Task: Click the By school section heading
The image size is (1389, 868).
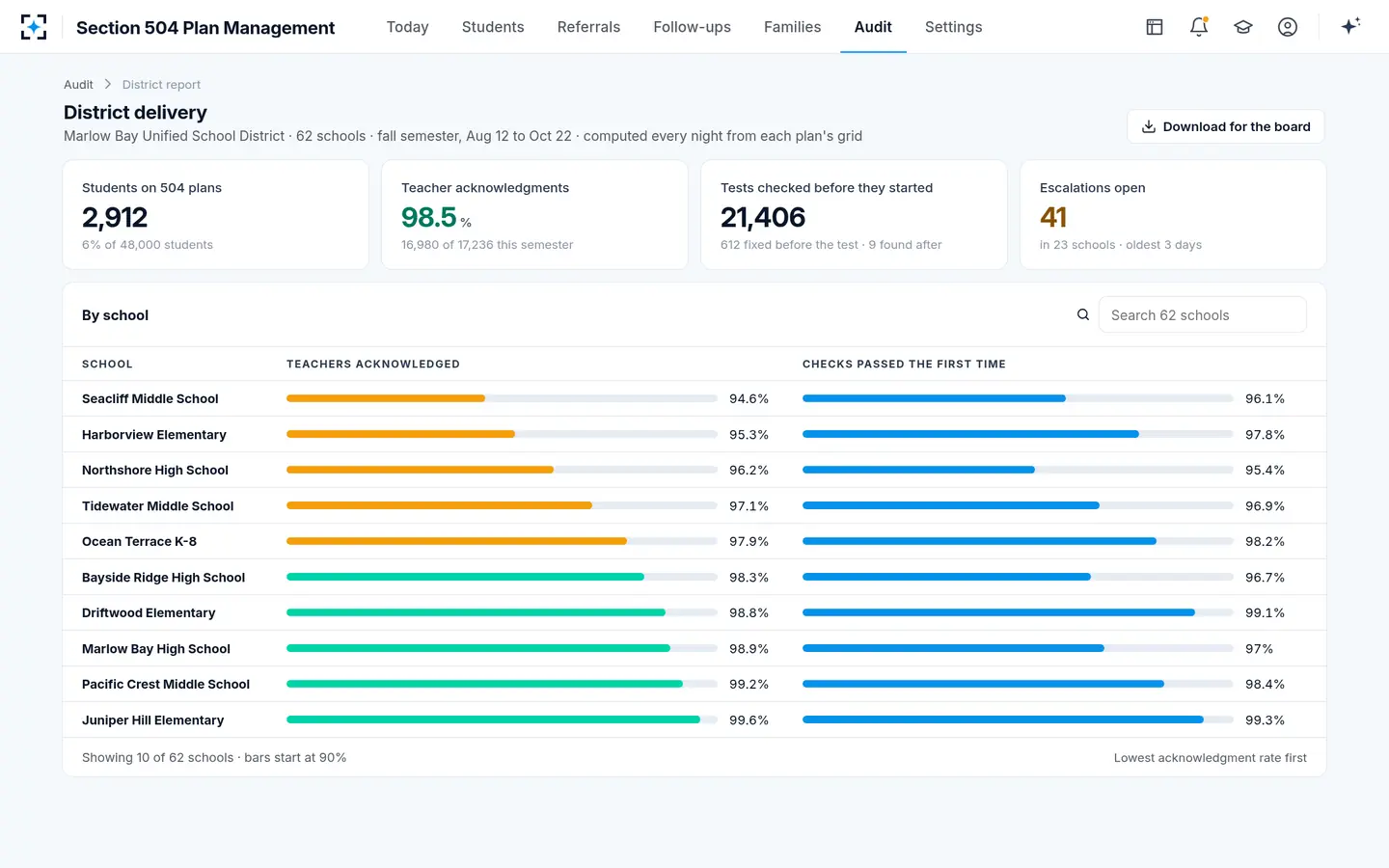Action: [x=116, y=315]
